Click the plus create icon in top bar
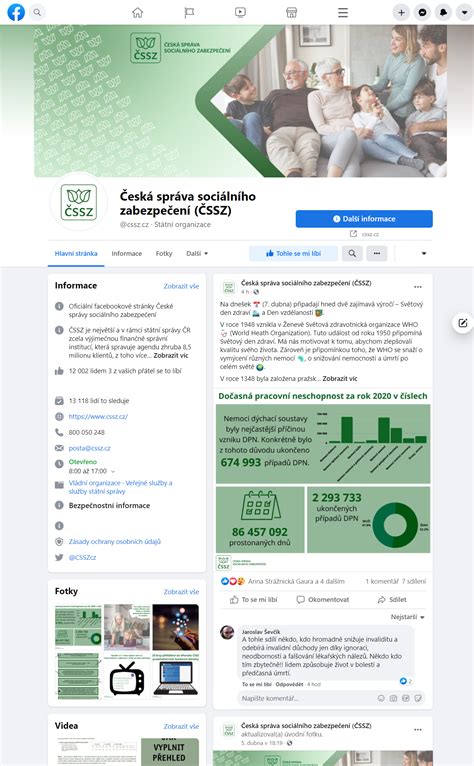 coord(401,13)
